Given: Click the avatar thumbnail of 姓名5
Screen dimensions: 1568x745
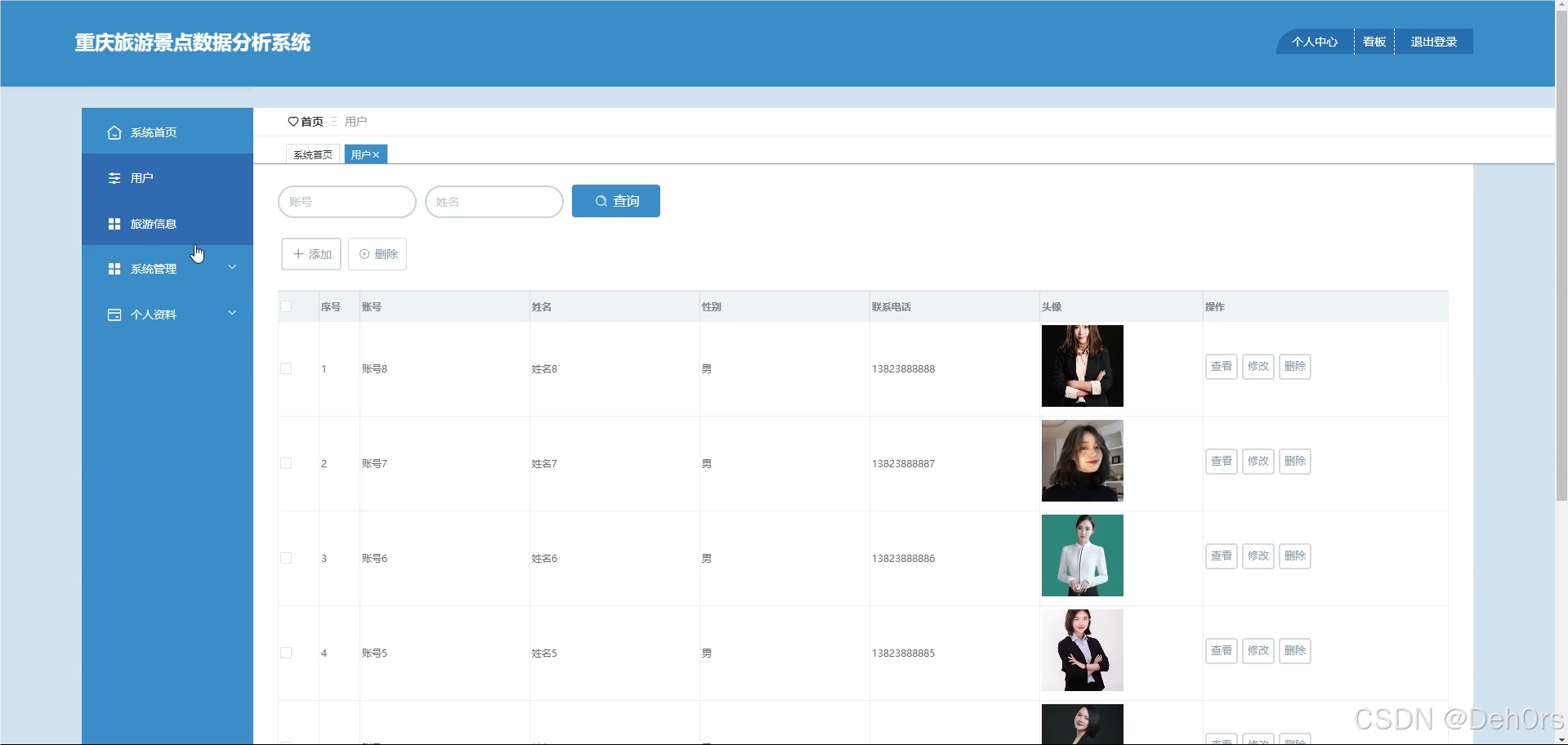Looking at the screenshot, I should click(1083, 650).
